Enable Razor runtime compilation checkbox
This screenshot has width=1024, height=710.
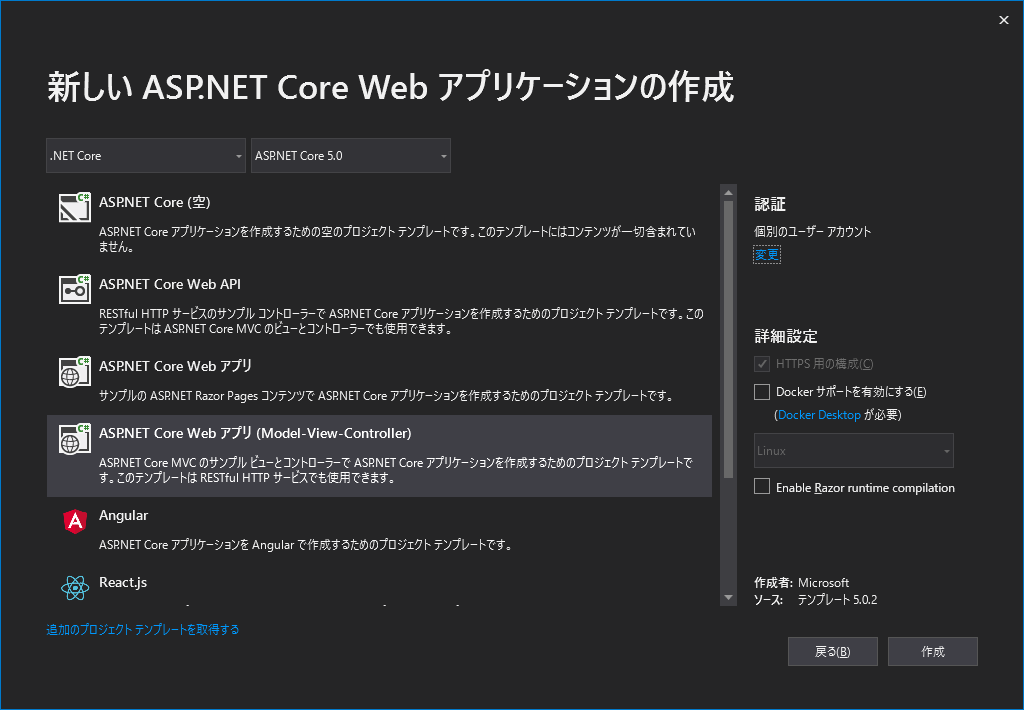click(x=761, y=487)
